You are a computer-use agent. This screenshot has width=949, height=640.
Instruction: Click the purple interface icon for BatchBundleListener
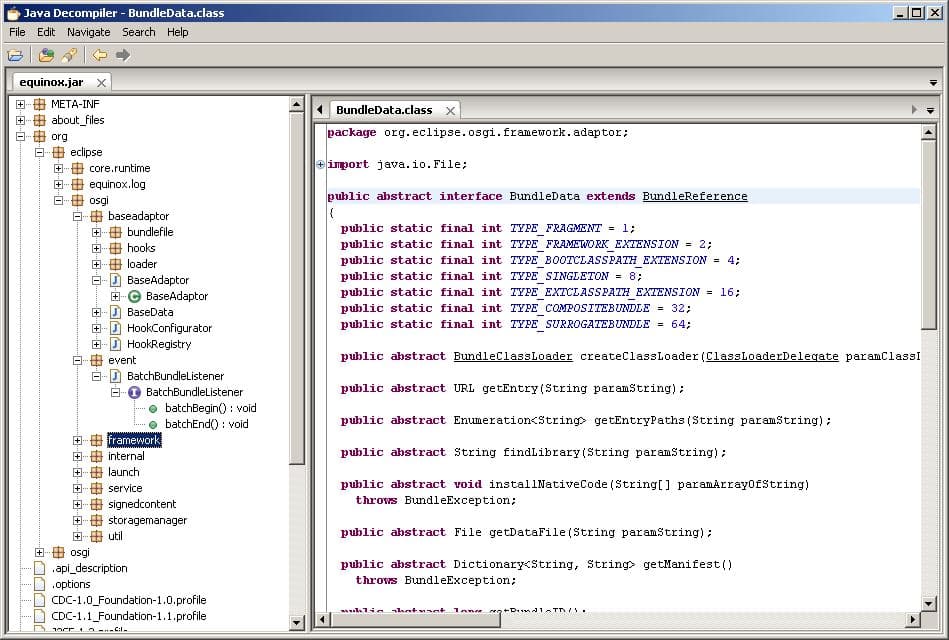click(x=135, y=392)
